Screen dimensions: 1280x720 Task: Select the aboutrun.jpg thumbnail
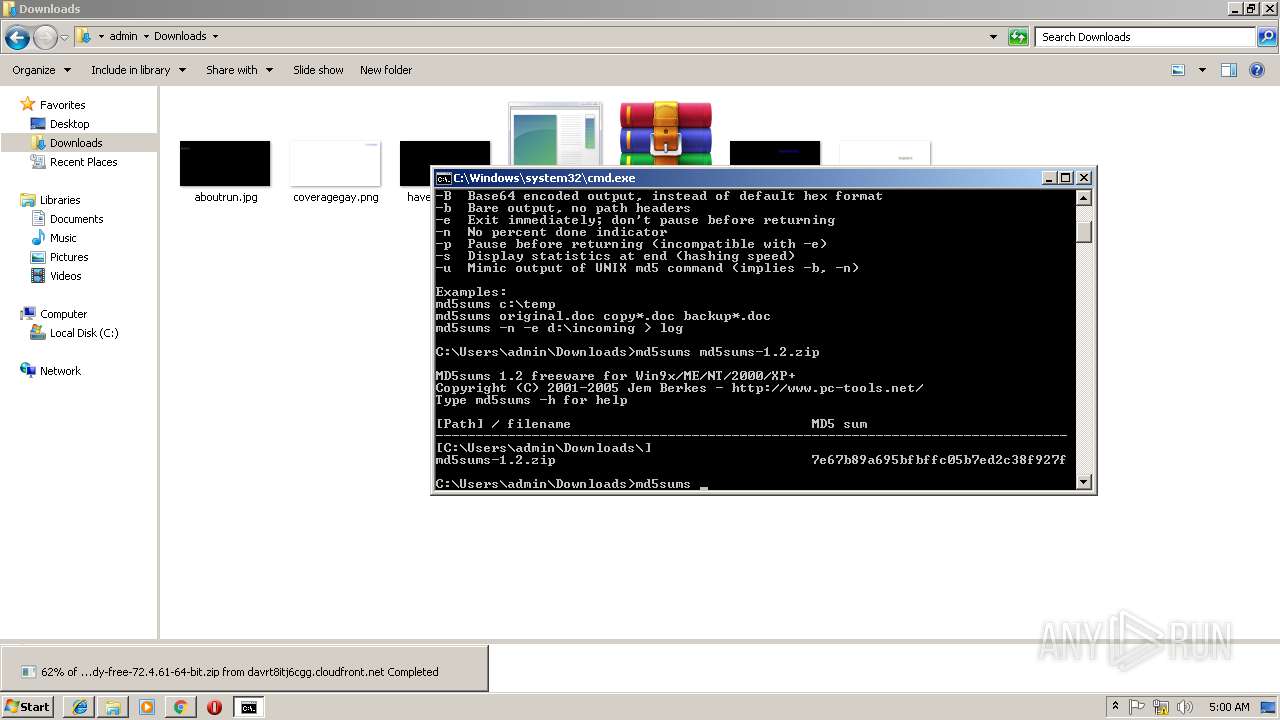click(x=225, y=164)
